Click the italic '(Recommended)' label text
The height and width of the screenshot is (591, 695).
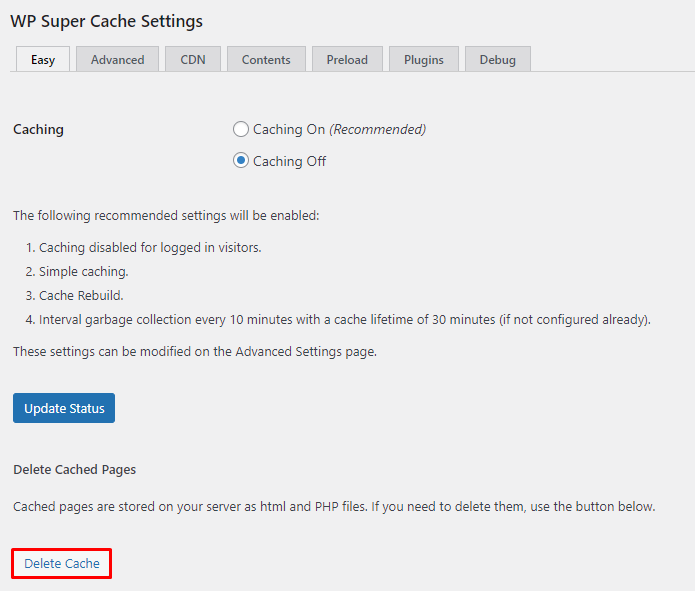point(378,129)
